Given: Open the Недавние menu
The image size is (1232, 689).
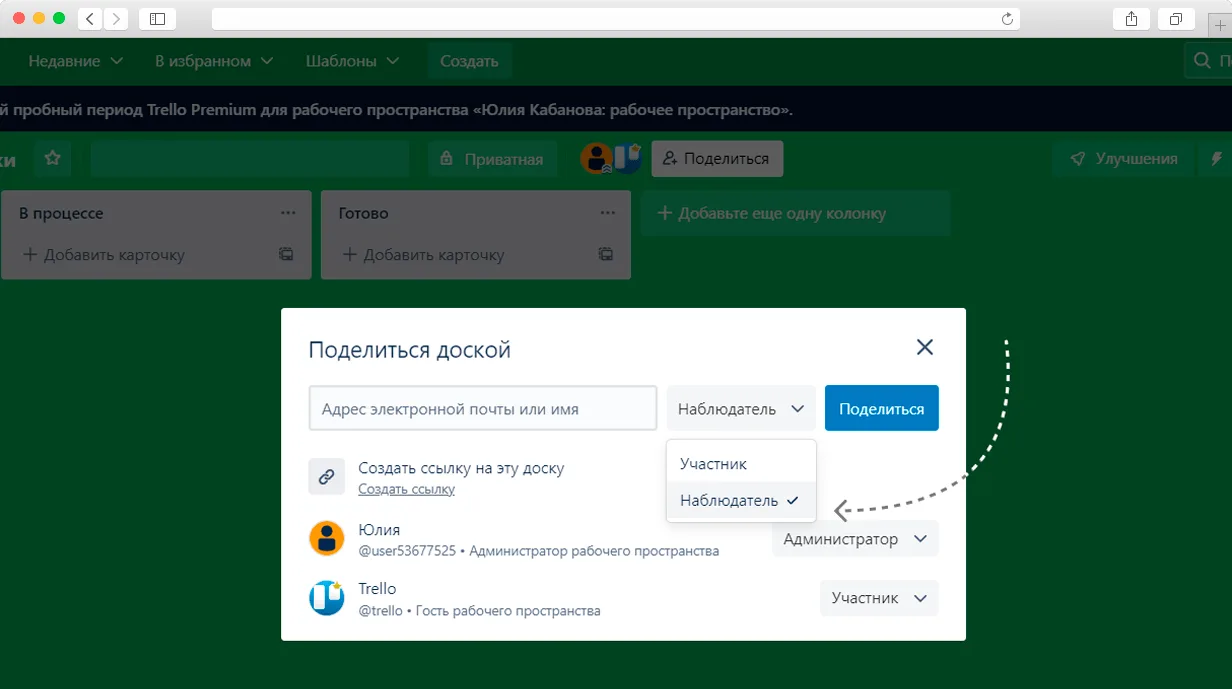Looking at the screenshot, I should click(x=76, y=61).
